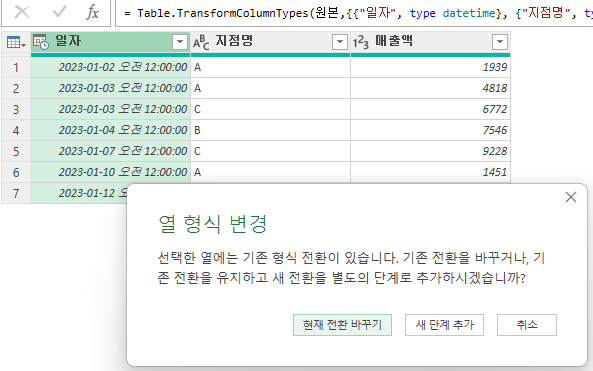
Task: Click 매출액 cell 7546
Action: [x=430, y=130]
